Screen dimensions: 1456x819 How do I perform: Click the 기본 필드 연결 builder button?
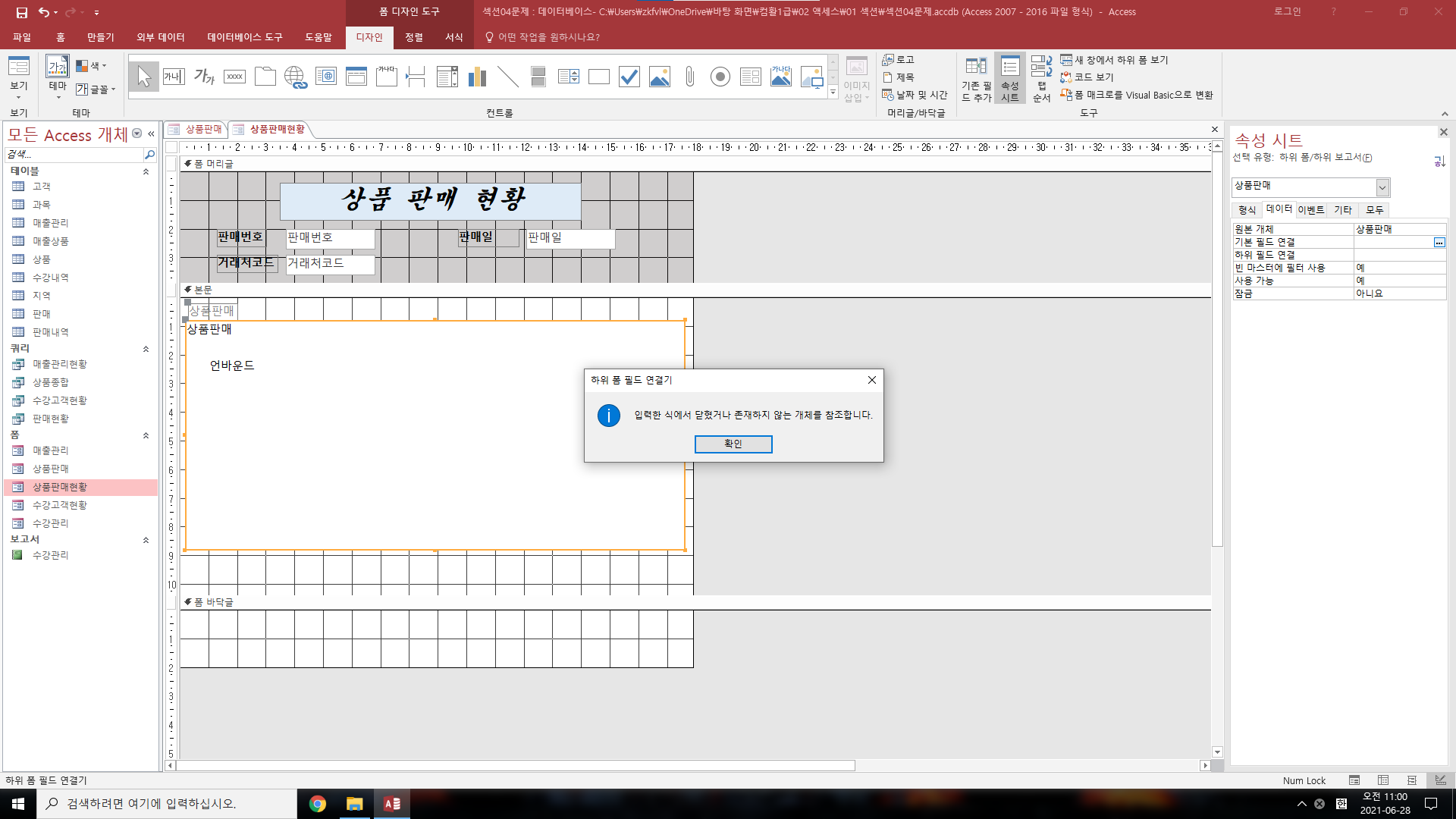coord(1439,243)
